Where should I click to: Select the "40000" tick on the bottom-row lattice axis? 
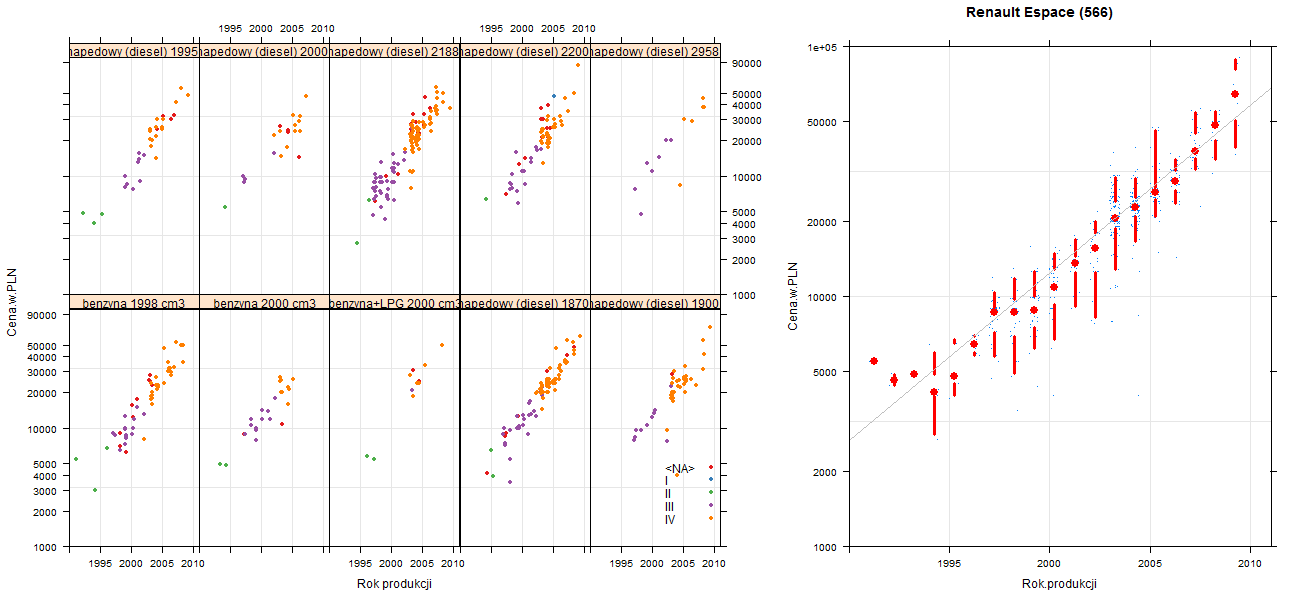click(42, 357)
